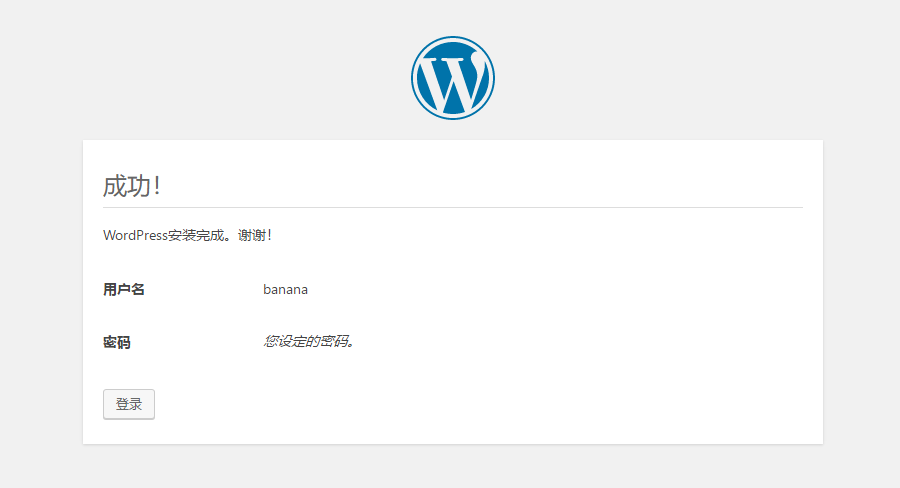Image resolution: width=900 pixels, height=488 pixels.
Task: Click the 成功! heading text
Action: (131, 186)
